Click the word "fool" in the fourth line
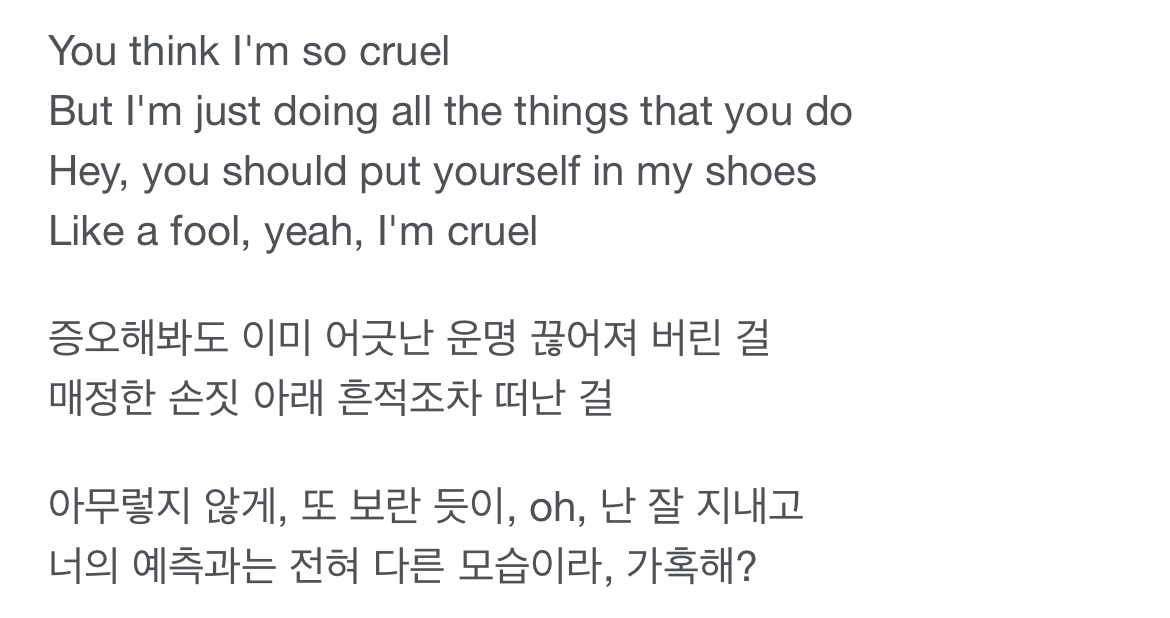1170x618 pixels. coord(208,232)
